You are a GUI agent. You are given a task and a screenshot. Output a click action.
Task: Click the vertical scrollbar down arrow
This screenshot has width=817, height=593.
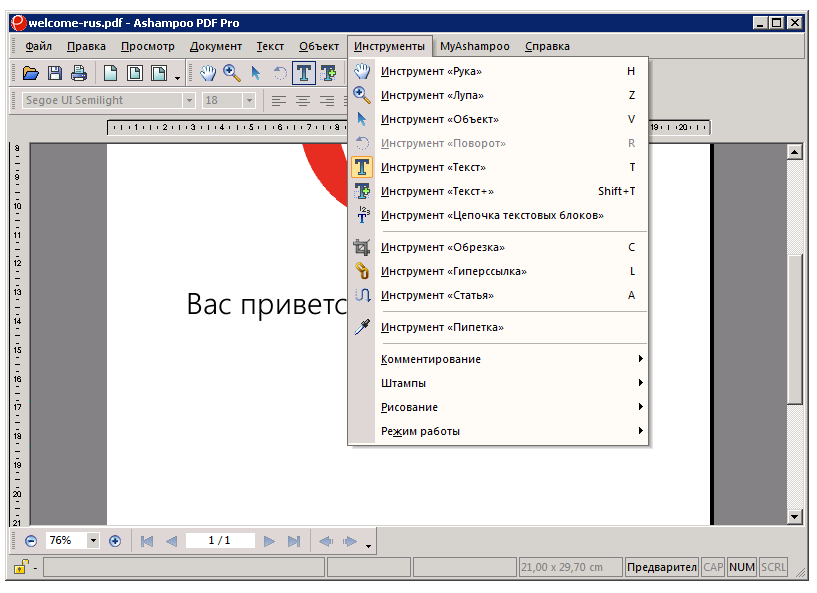794,517
